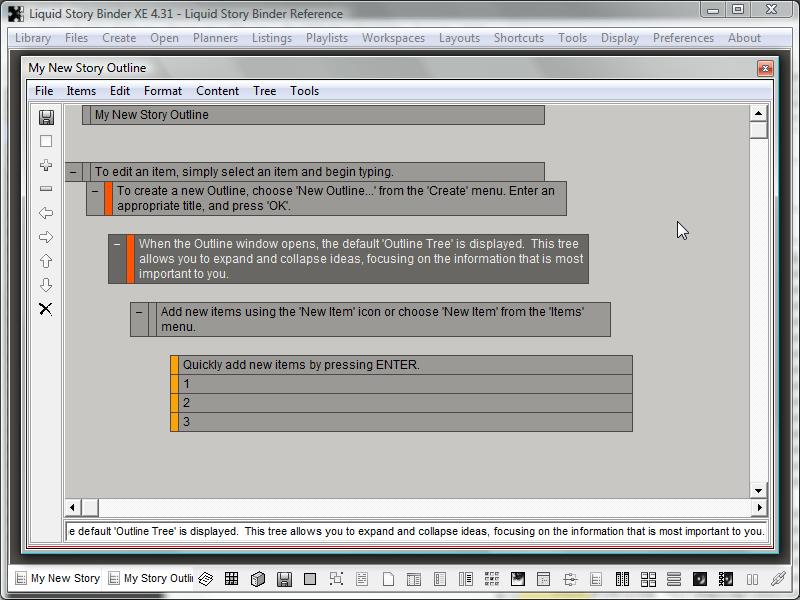Open the Tree menu in outline window

tap(264, 91)
